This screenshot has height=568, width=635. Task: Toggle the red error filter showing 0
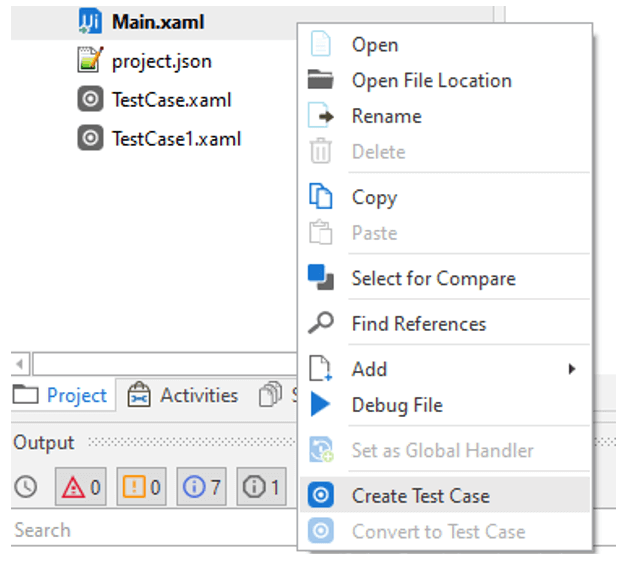82,488
